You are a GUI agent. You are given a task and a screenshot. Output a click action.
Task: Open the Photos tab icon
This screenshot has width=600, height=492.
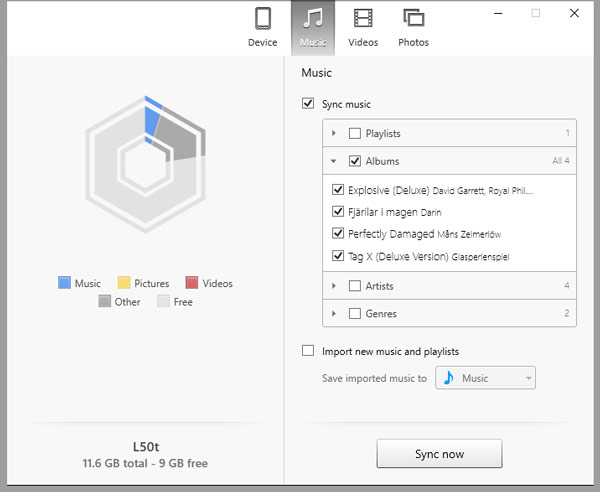click(413, 19)
